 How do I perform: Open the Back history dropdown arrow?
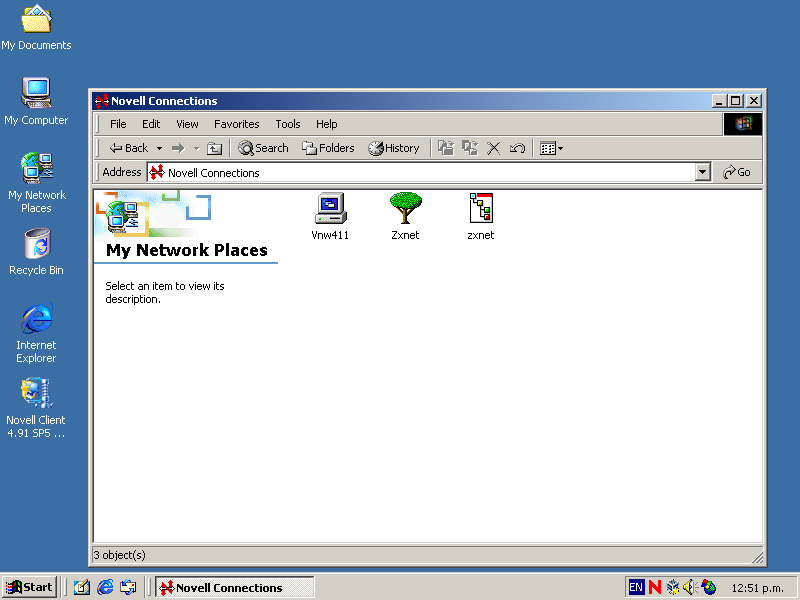[159, 148]
